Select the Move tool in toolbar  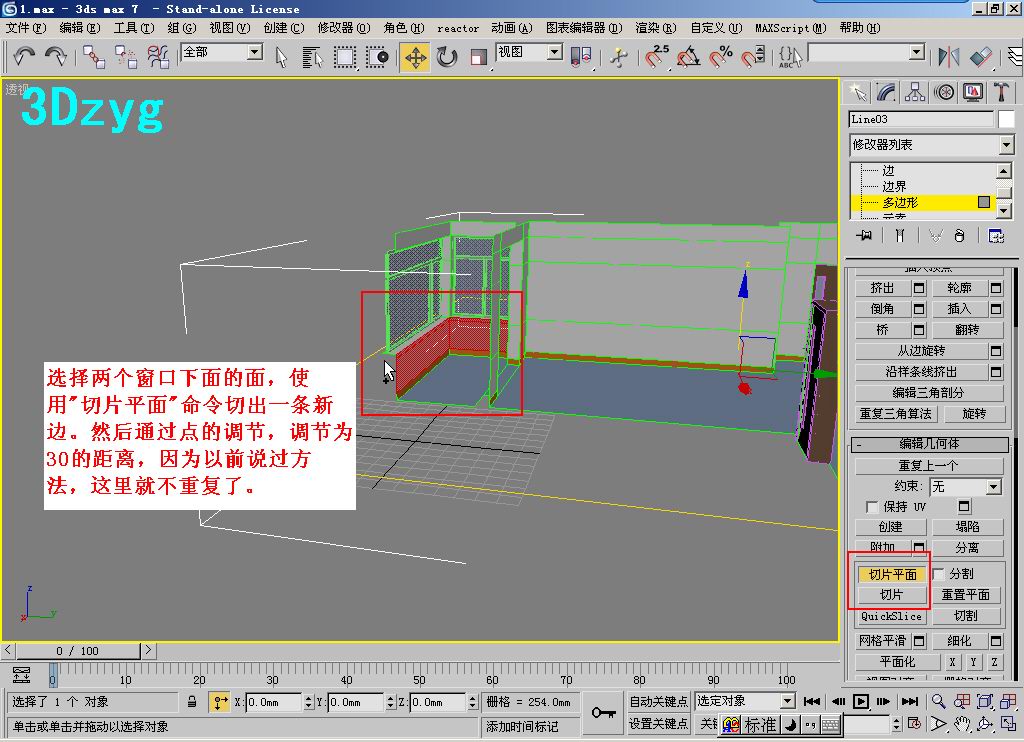click(415, 57)
